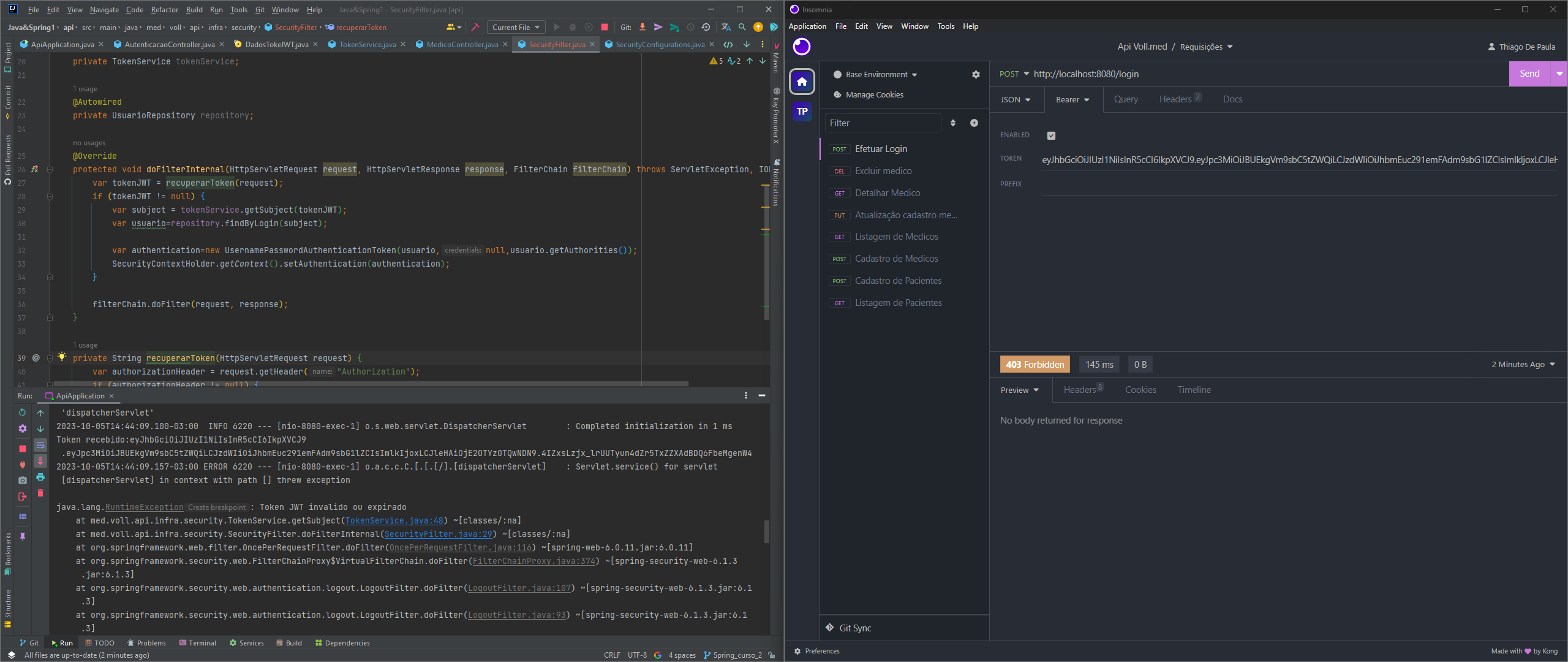The width and height of the screenshot is (1568, 662).
Task: Click the Build project hammer icon
Action: pyautogui.click(x=475, y=27)
